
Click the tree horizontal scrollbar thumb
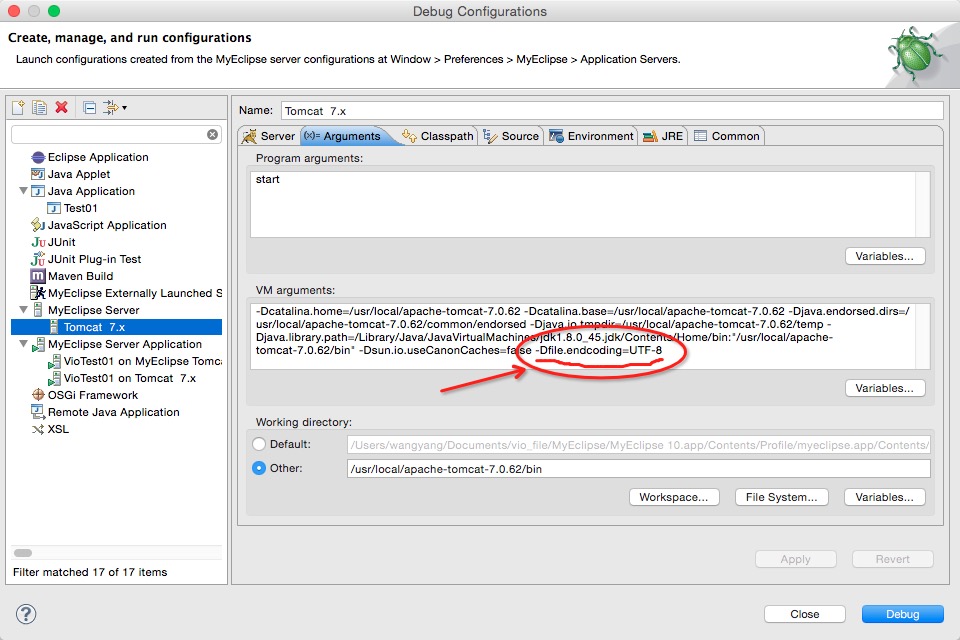(23, 553)
